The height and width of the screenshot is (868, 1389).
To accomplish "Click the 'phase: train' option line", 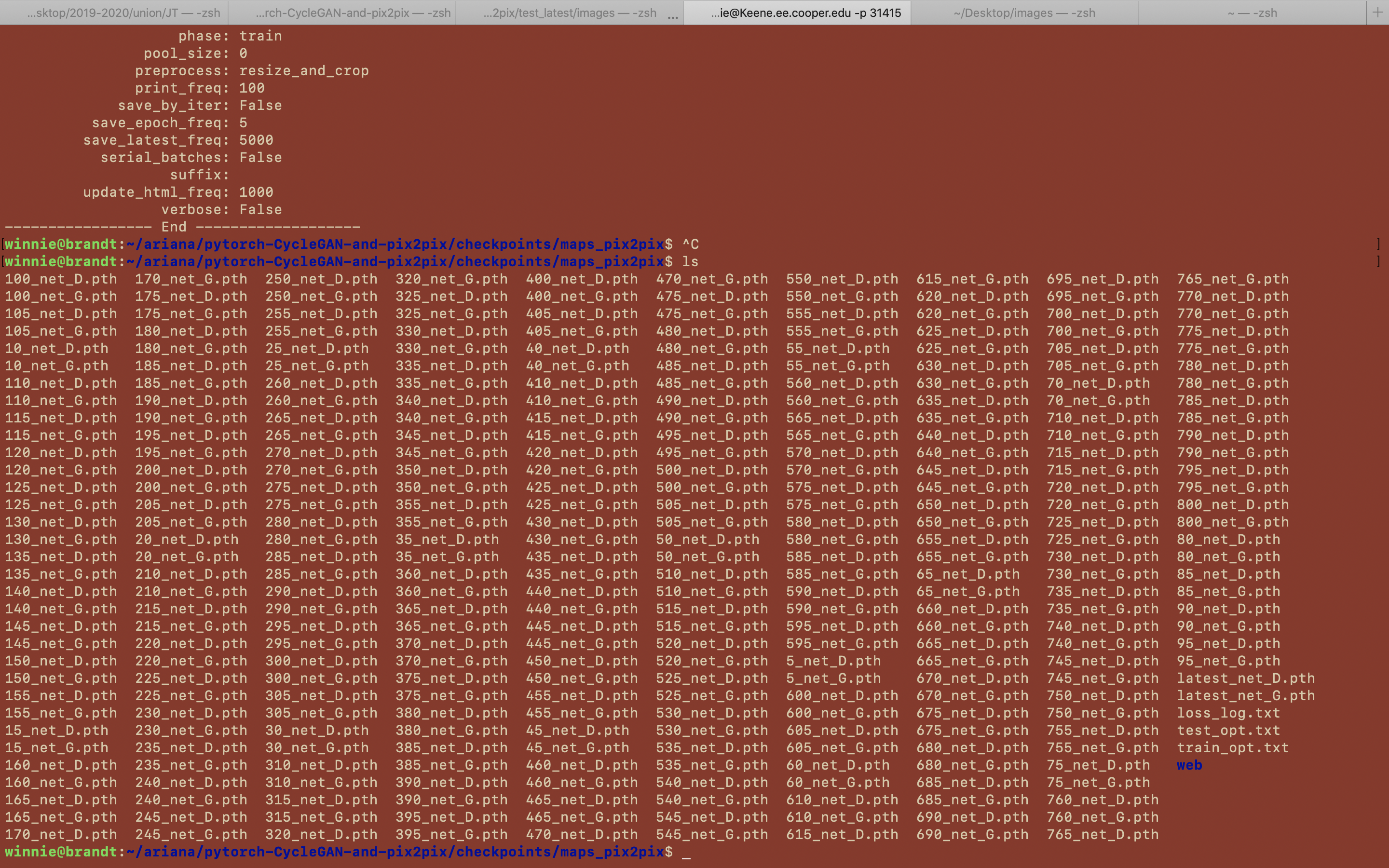I will [x=230, y=36].
